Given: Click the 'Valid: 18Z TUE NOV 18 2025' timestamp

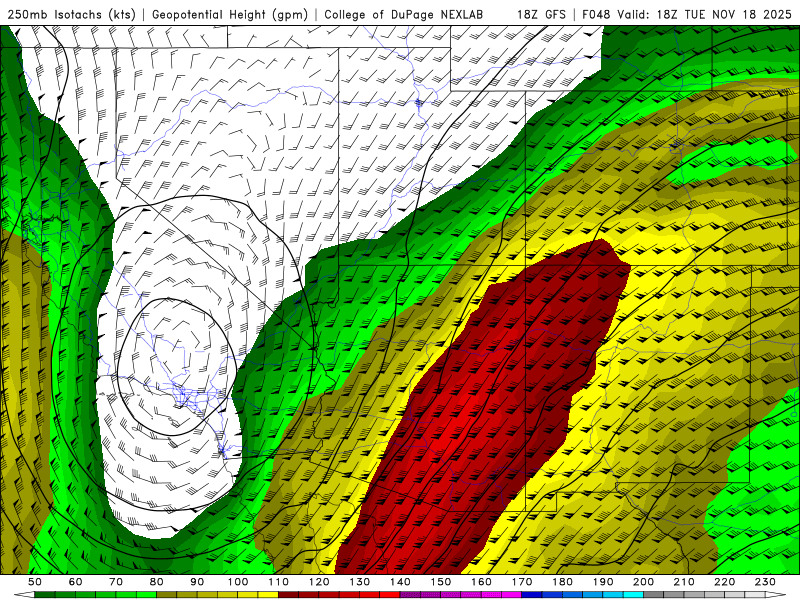Looking at the screenshot, I should 705,15.
